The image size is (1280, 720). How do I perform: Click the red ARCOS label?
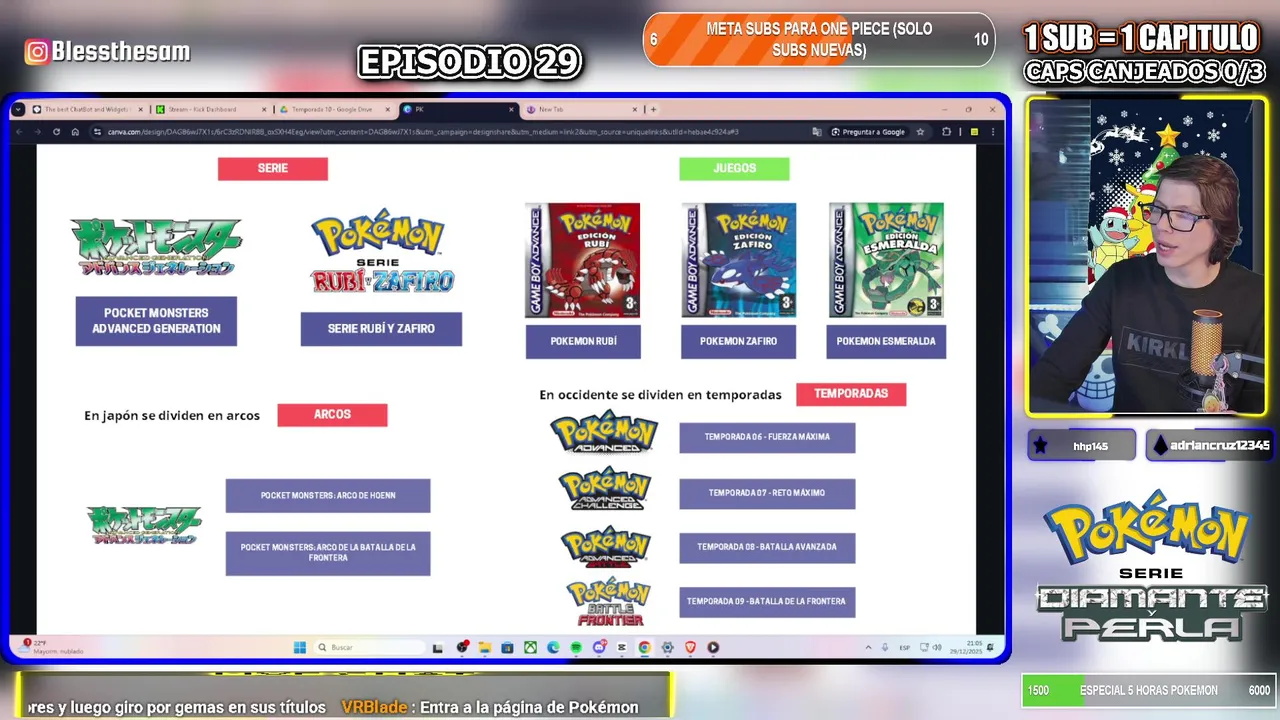[x=332, y=415]
